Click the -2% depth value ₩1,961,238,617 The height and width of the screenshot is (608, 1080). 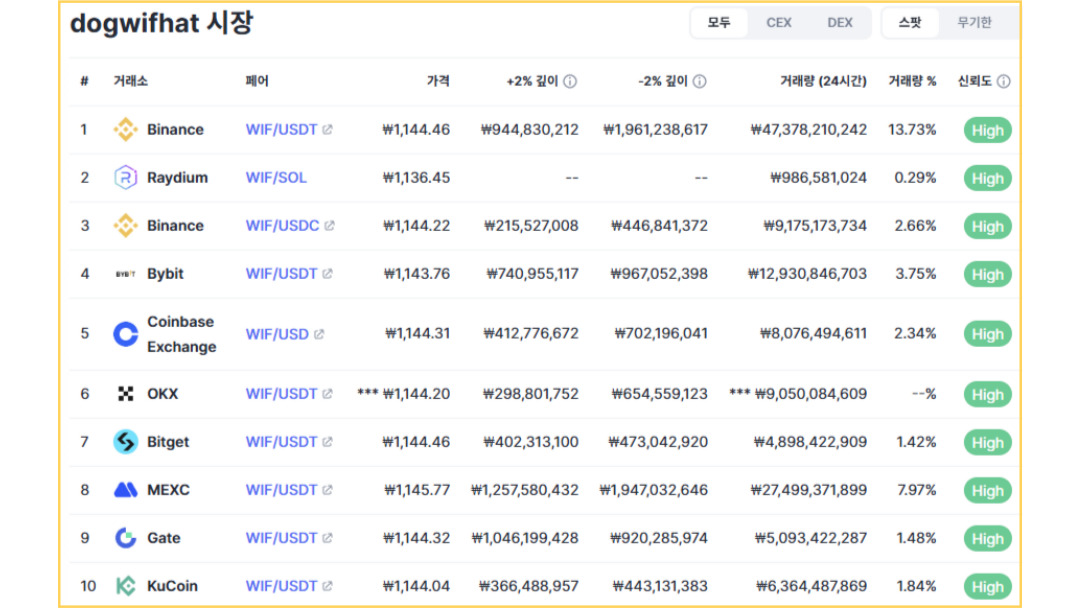[x=655, y=129]
